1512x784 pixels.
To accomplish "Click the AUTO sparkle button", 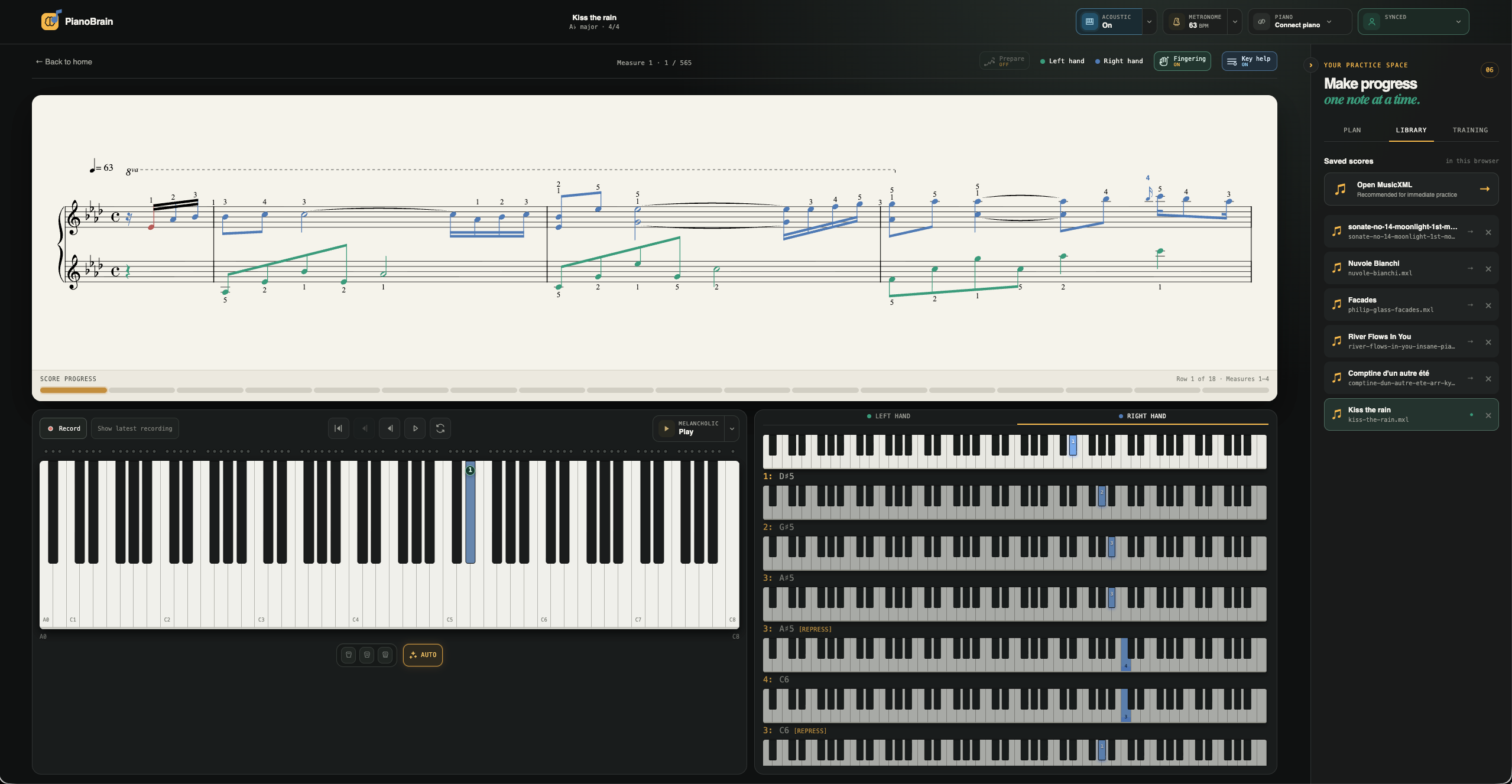I will coord(423,655).
